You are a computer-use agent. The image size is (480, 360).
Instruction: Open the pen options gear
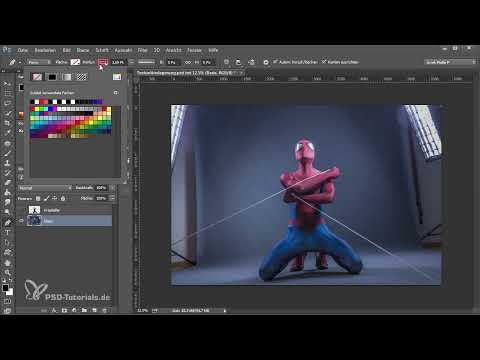click(266, 62)
